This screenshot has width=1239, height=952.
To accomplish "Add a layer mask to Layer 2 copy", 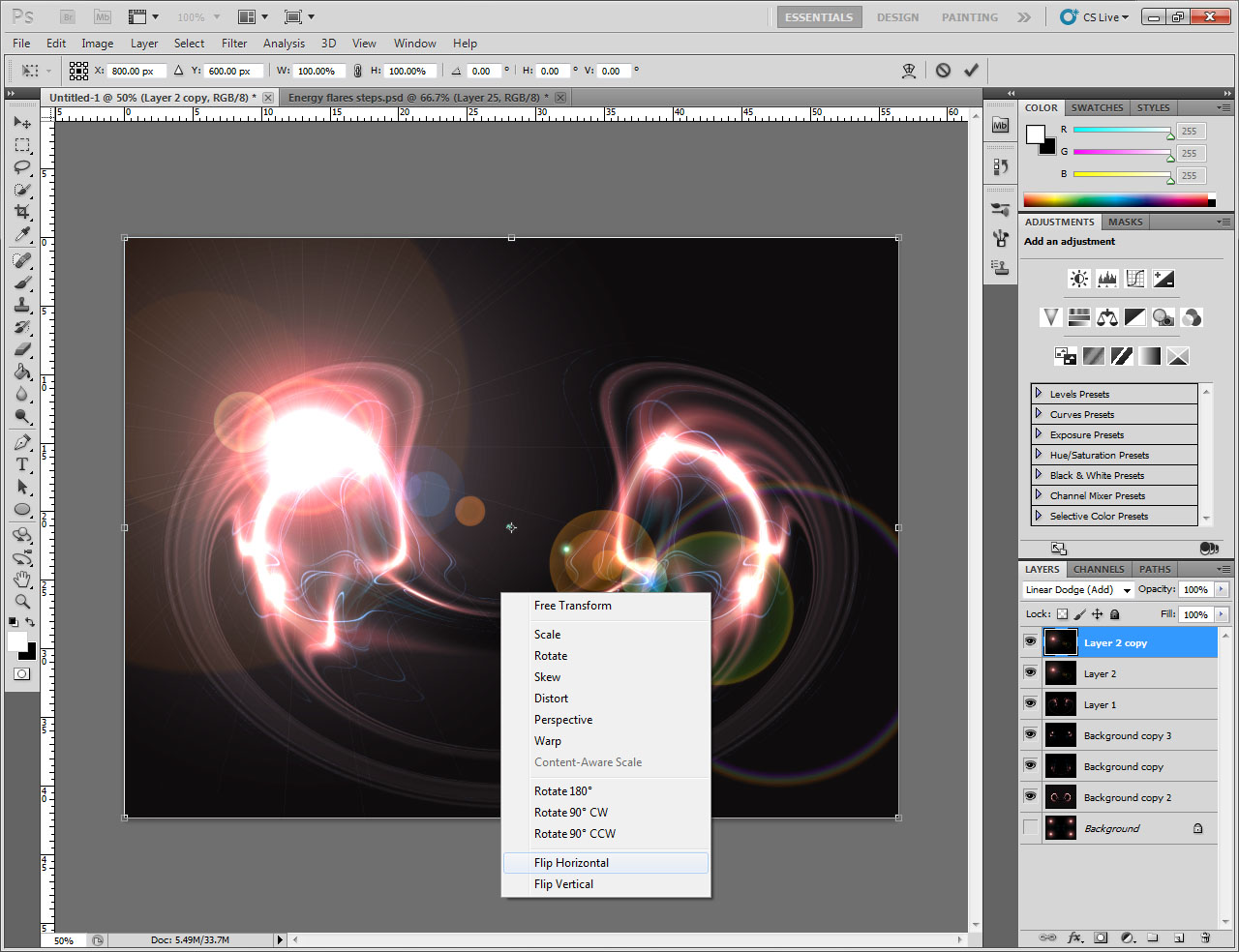I will [x=1101, y=937].
